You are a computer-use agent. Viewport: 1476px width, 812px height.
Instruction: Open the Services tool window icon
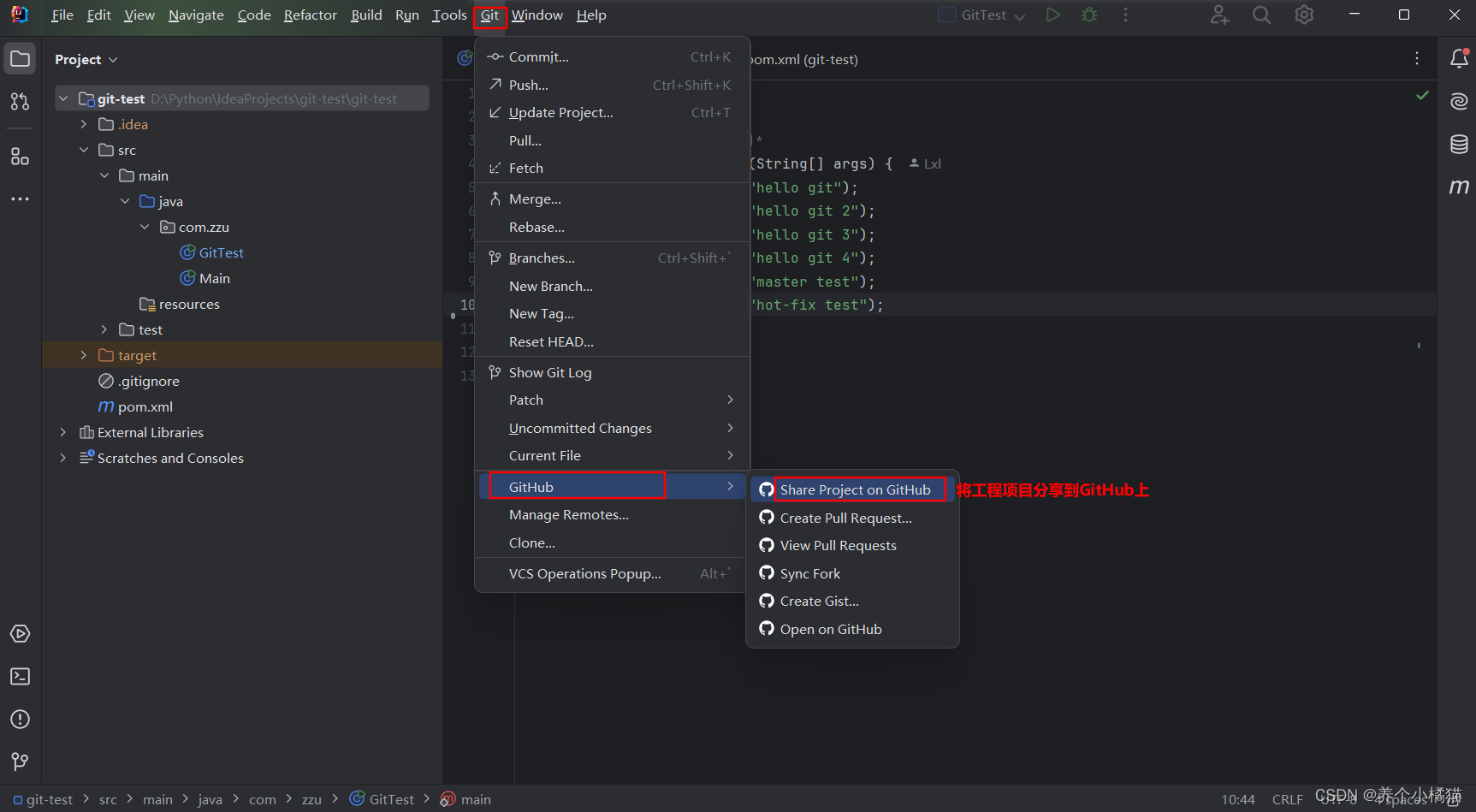coord(21,634)
